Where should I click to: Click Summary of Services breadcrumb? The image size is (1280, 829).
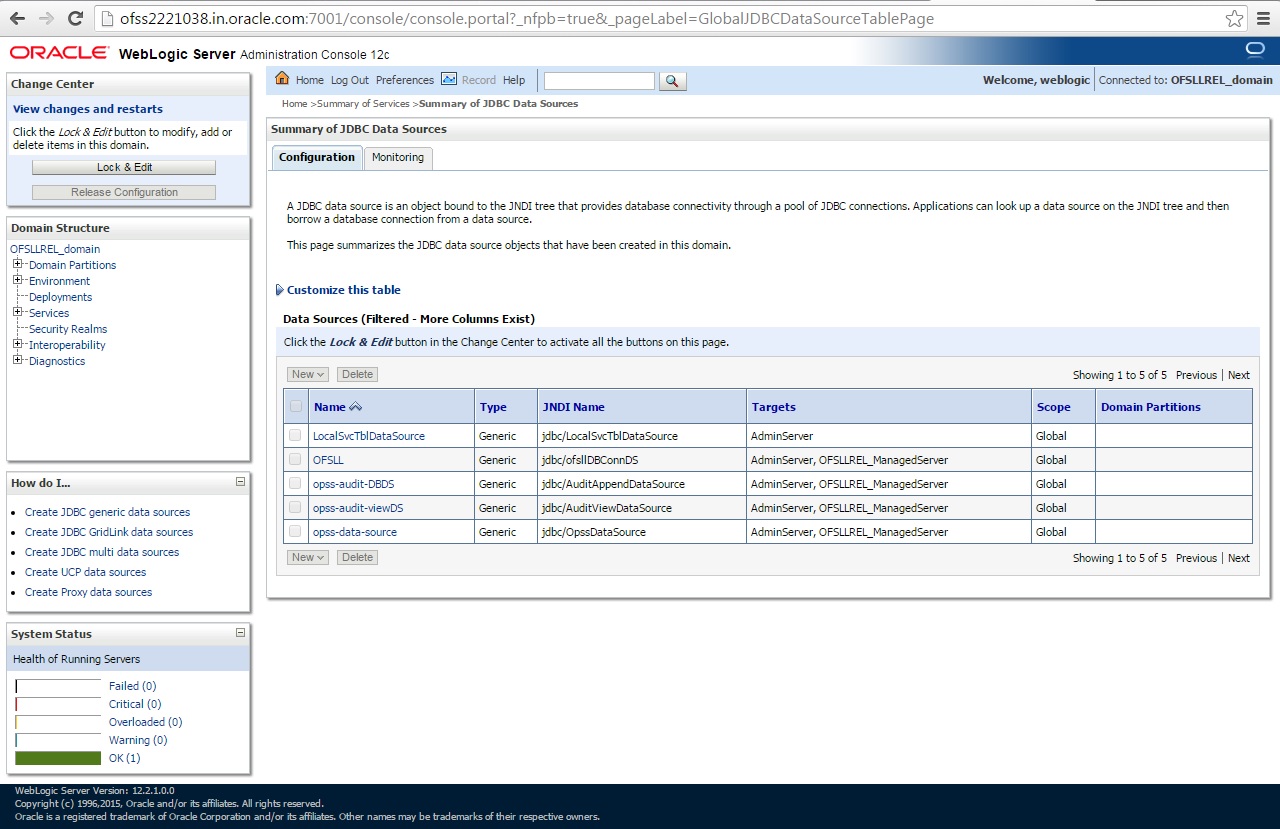363,104
